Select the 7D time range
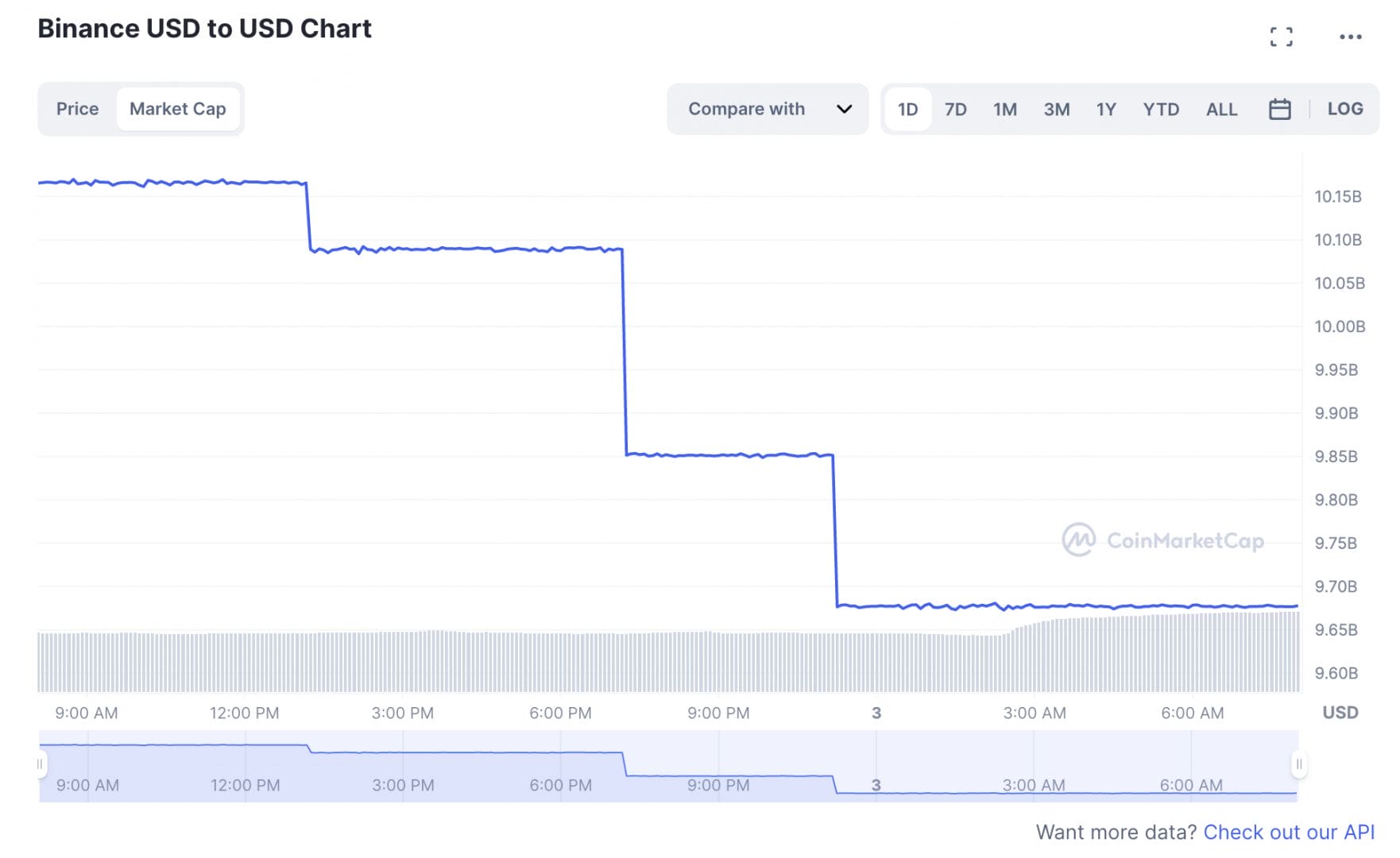The width and height of the screenshot is (1400, 858). pos(955,109)
